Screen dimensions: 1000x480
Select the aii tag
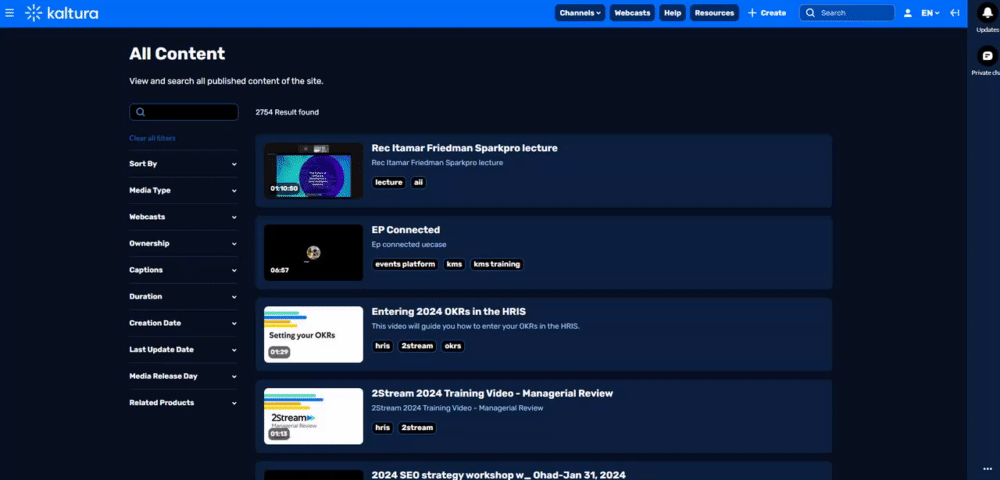pyautogui.click(x=418, y=182)
